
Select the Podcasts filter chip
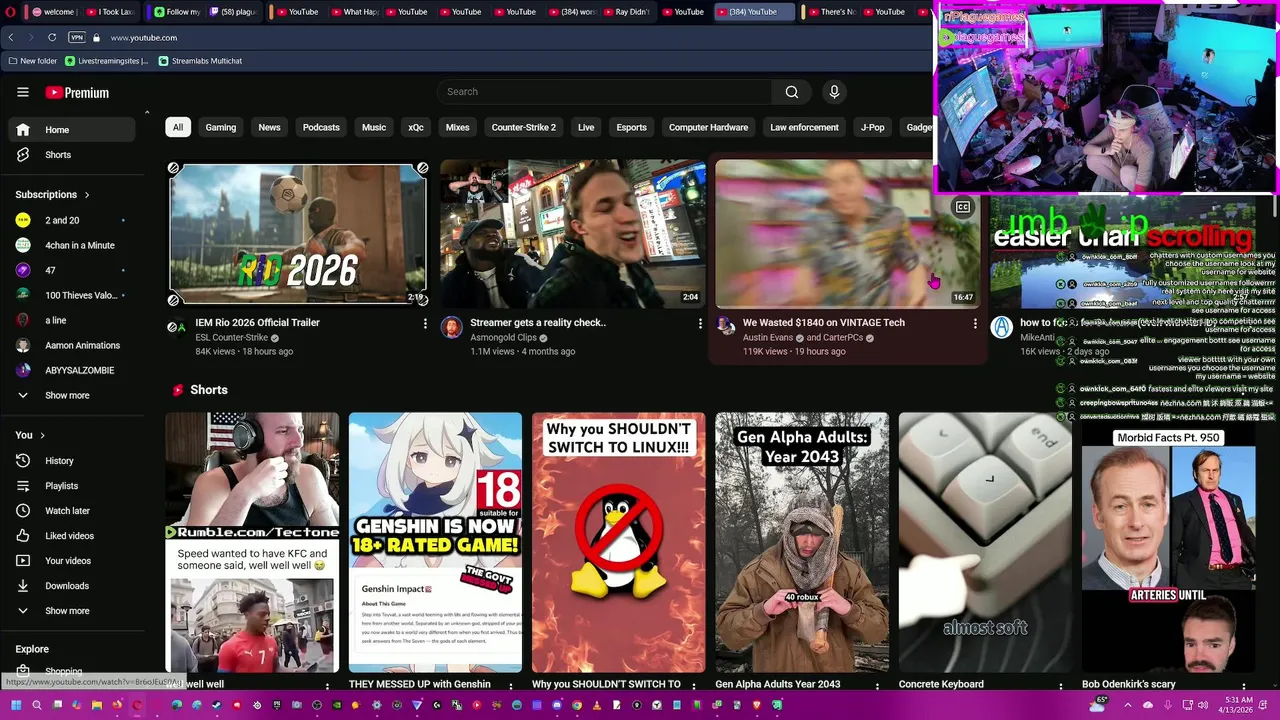(x=321, y=127)
